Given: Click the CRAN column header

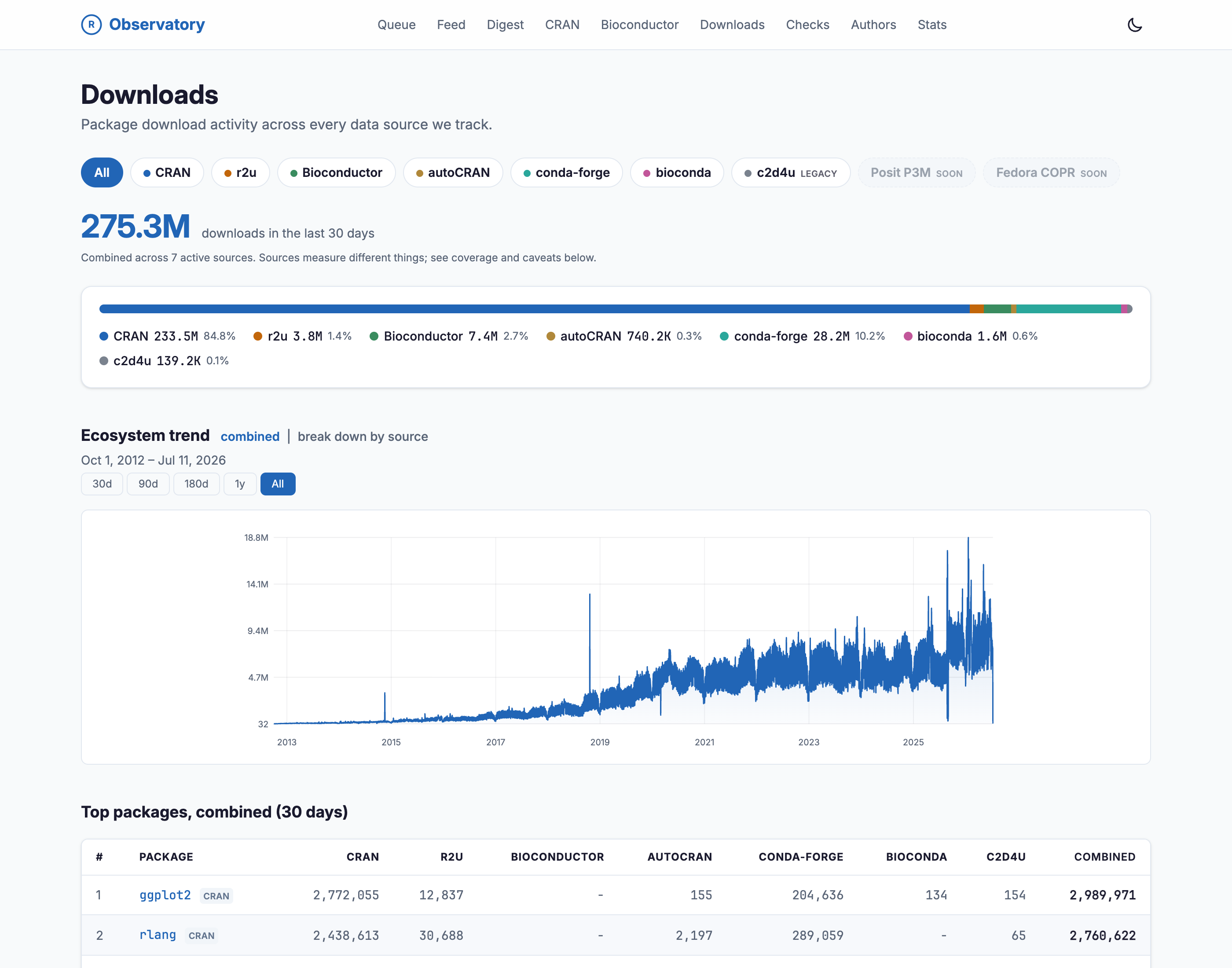Looking at the screenshot, I should point(363,857).
